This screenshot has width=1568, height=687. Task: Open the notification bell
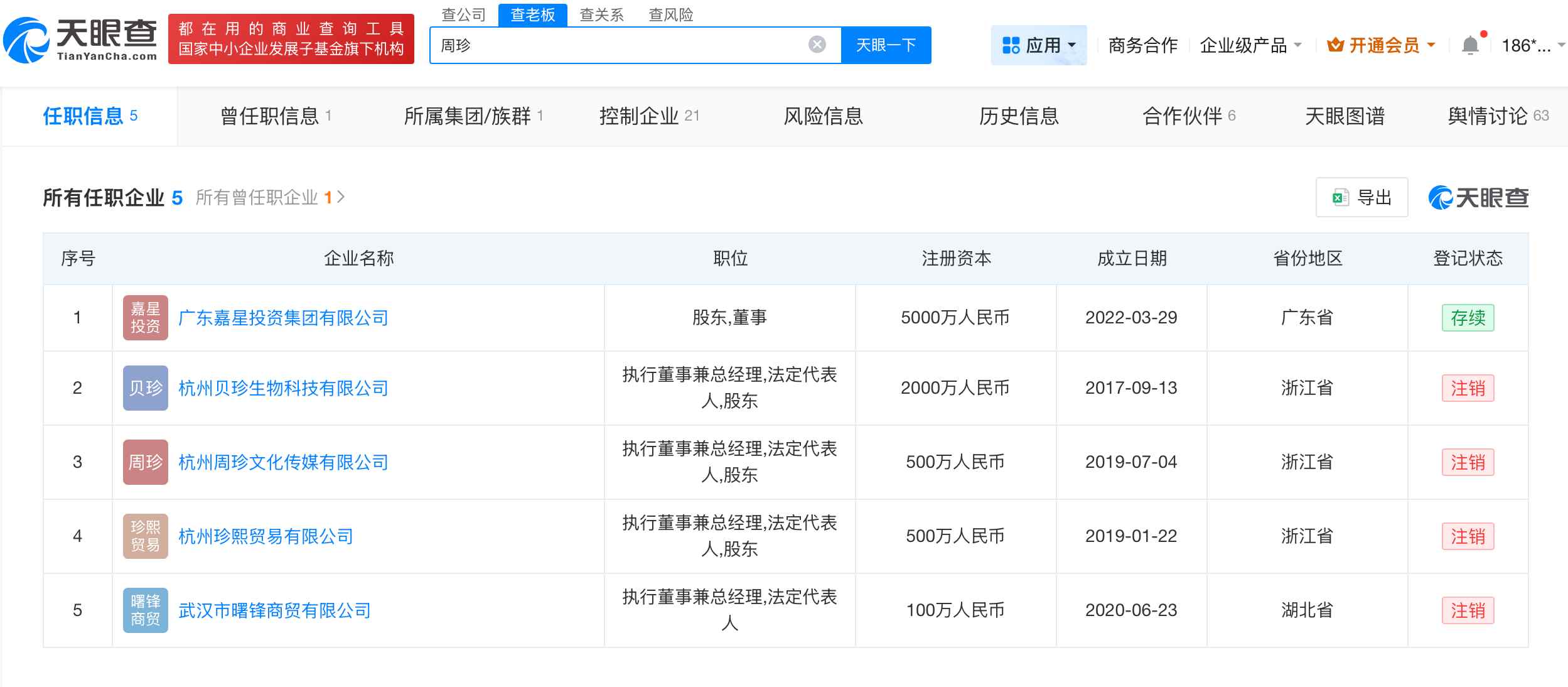point(1471,43)
